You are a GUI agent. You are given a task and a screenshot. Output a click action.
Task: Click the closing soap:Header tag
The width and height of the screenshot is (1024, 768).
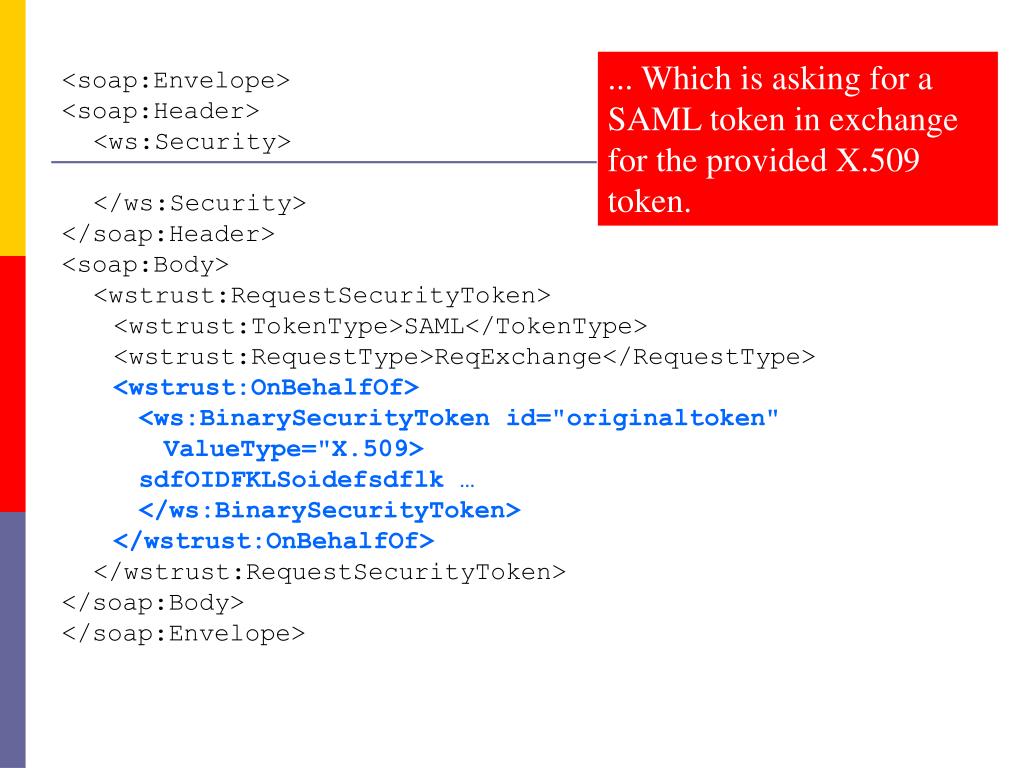(x=168, y=234)
